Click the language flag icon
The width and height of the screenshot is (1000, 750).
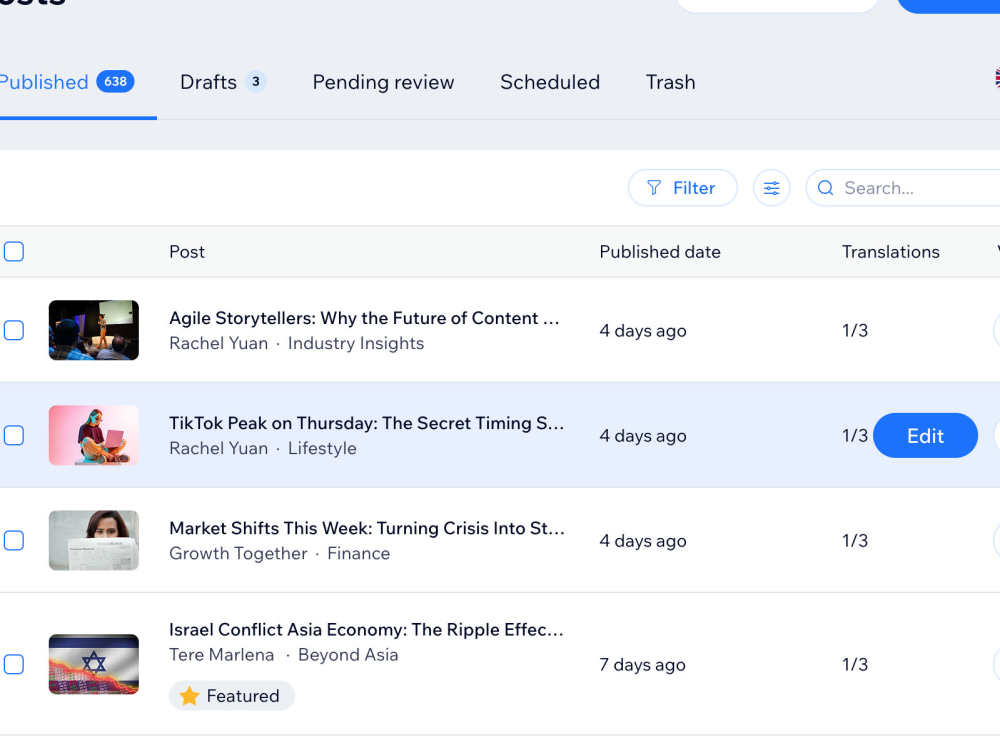pos(997,78)
